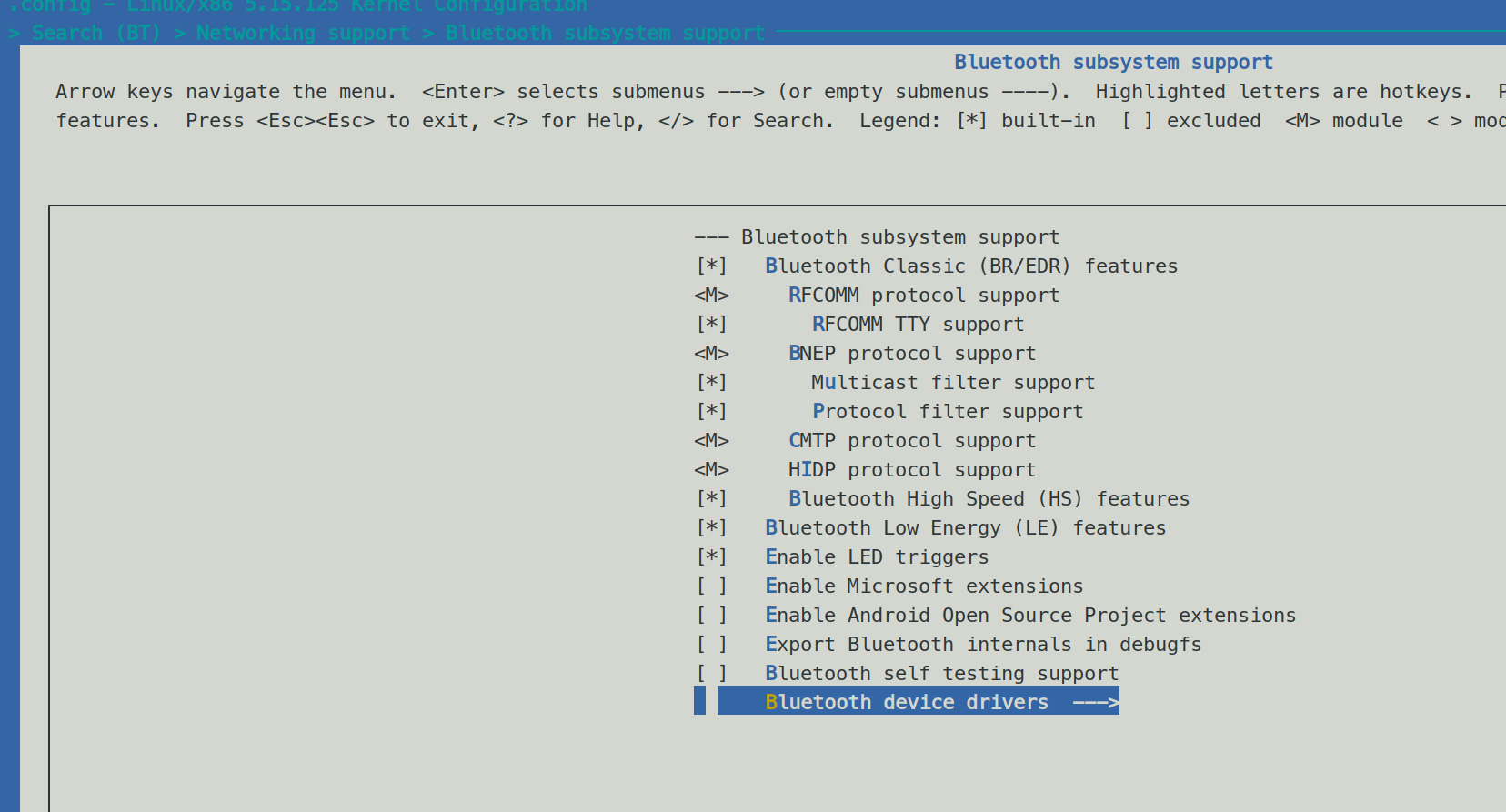The height and width of the screenshot is (812, 1506).
Task: Click the Search (BT) breadcrumb
Action: (95, 34)
